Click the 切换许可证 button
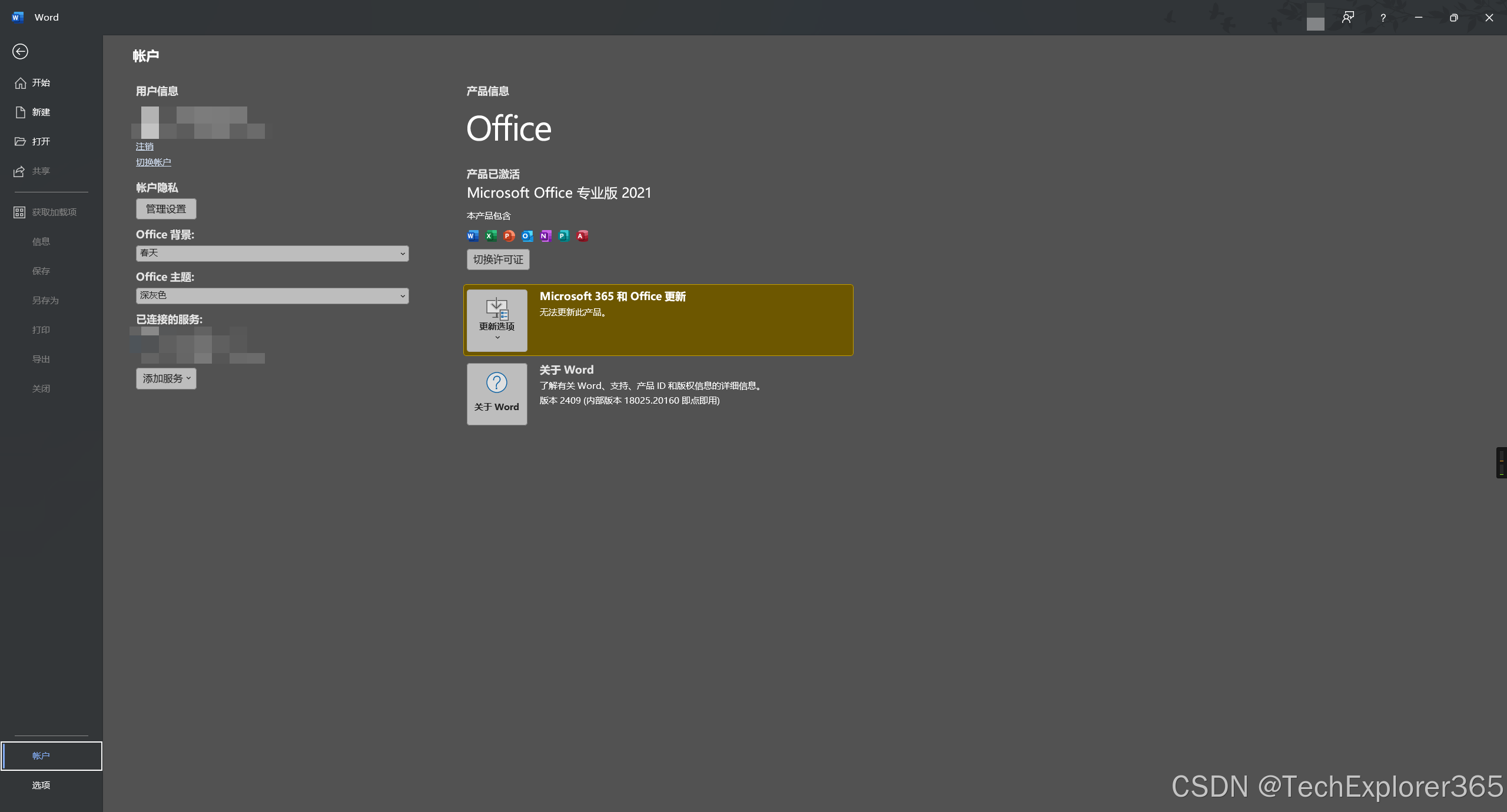Image resolution: width=1507 pixels, height=812 pixels. point(498,259)
